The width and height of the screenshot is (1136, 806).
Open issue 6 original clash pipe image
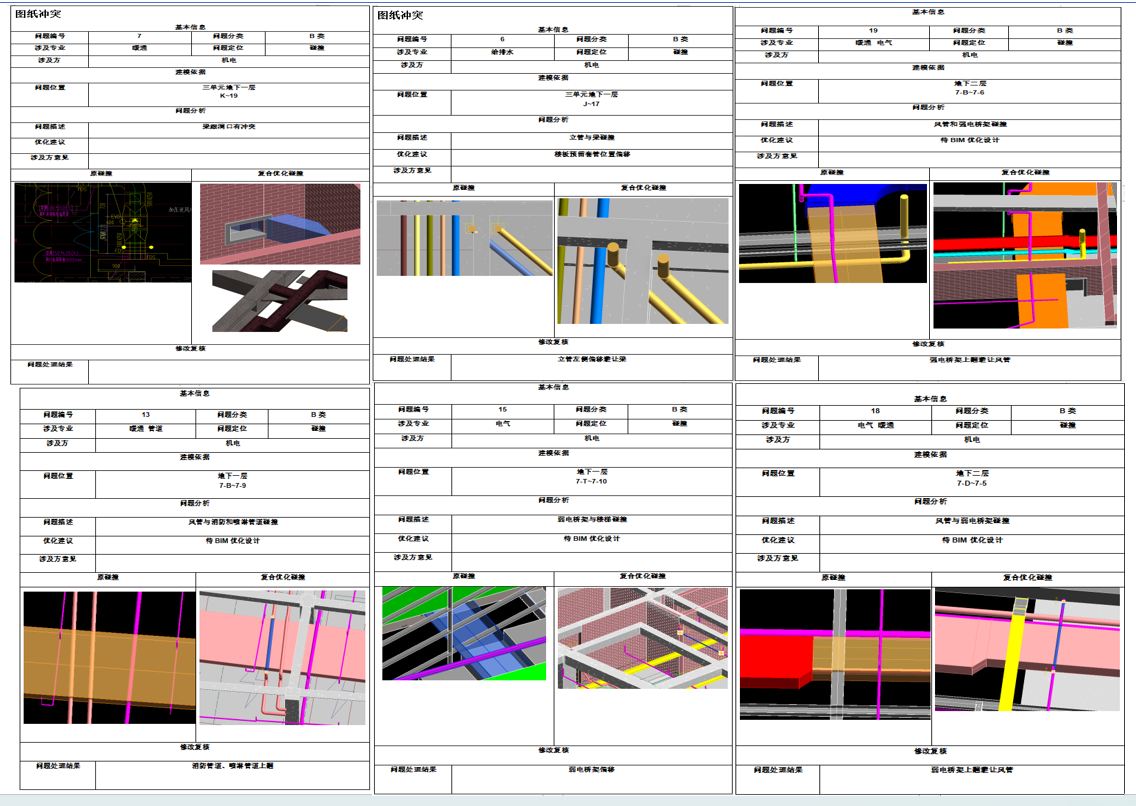pyautogui.click(x=464, y=238)
